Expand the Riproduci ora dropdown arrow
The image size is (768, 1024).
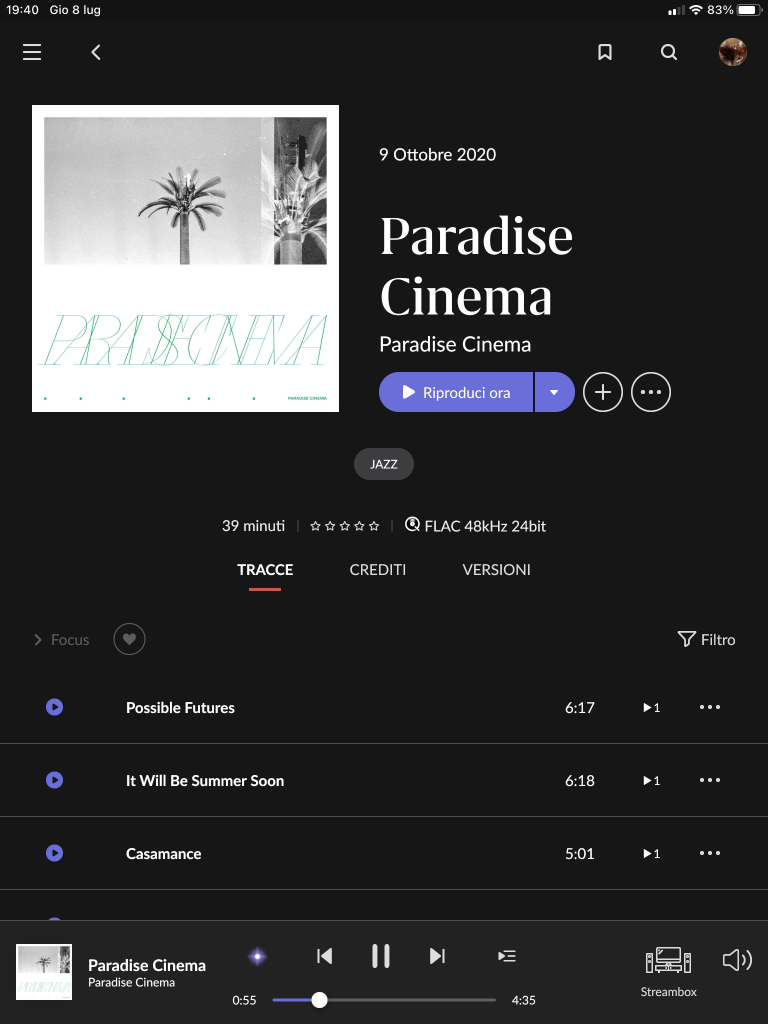pyautogui.click(x=554, y=392)
